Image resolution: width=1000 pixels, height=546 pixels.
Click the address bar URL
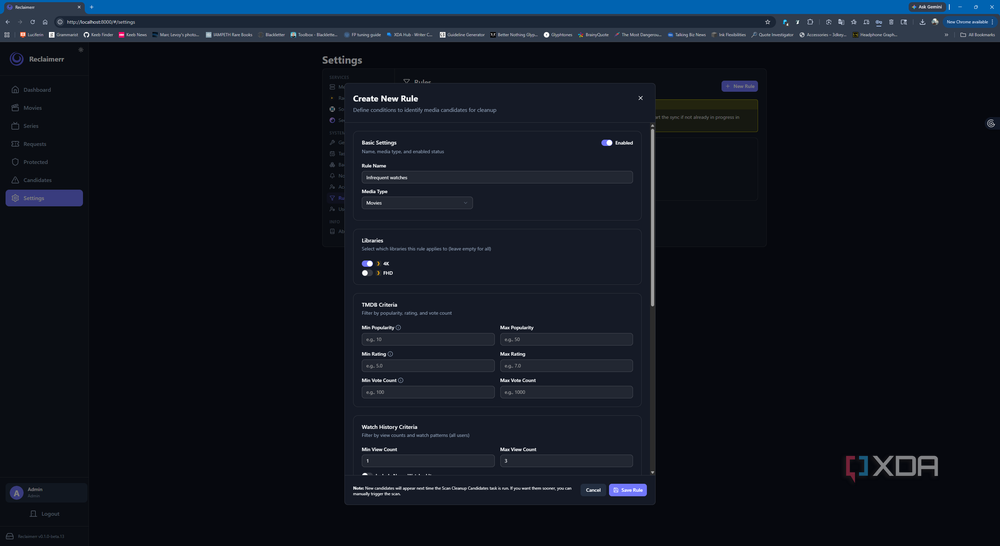tap(101, 22)
